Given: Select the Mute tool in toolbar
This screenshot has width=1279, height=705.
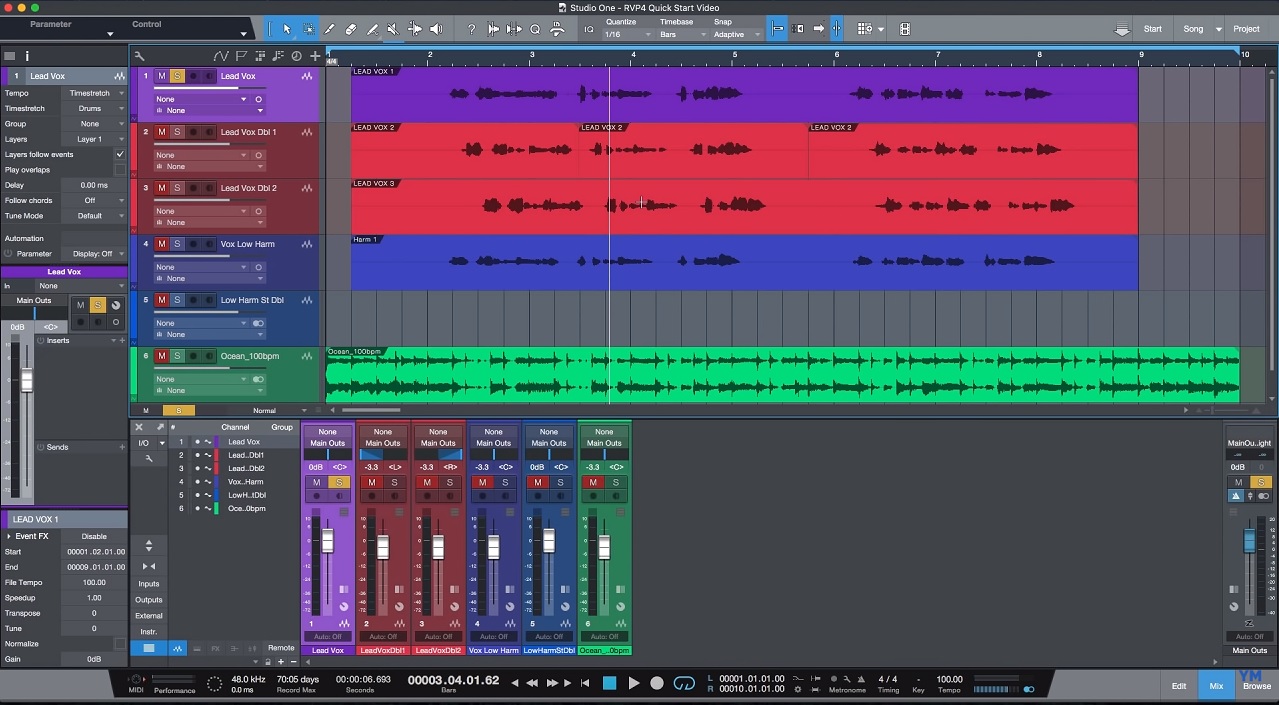Looking at the screenshot, I should point(394,29).
